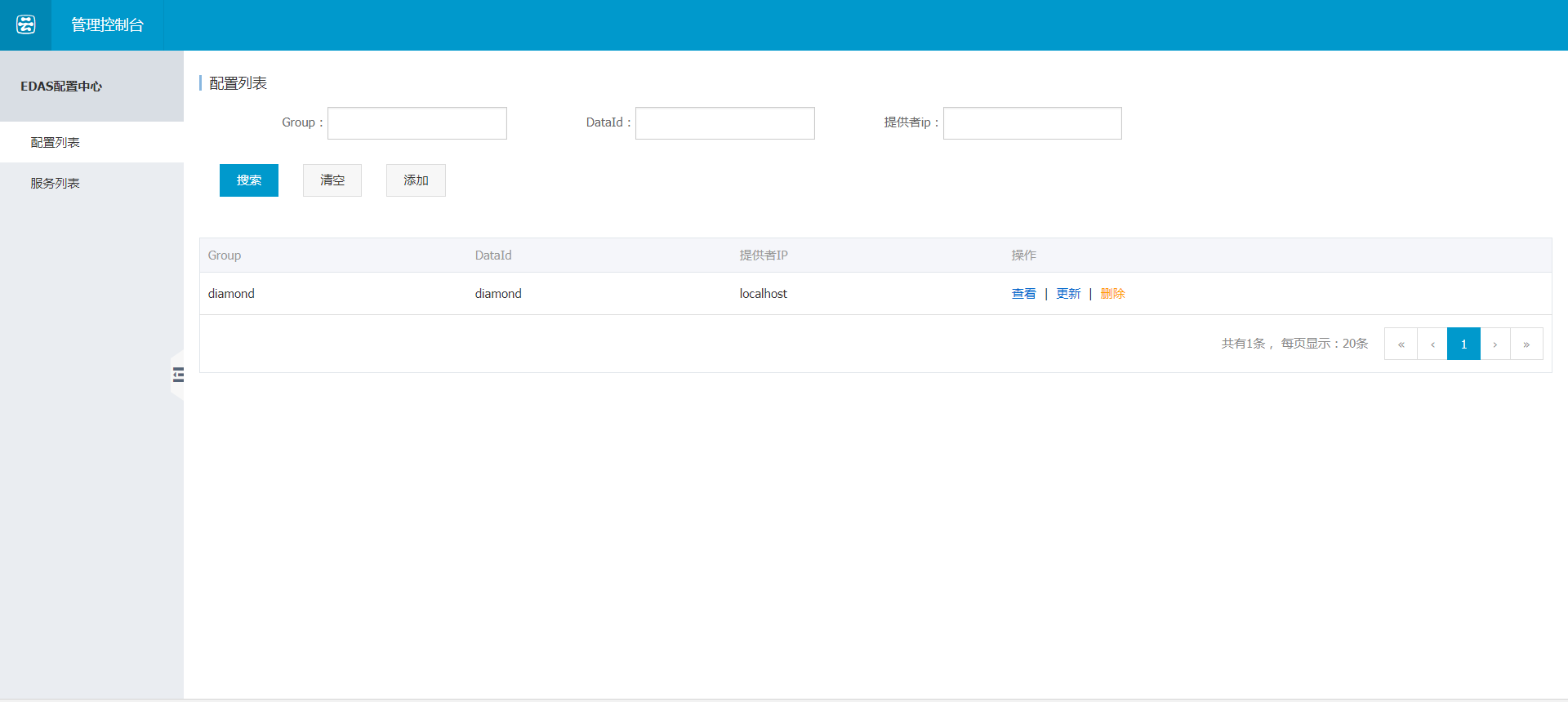Open 查看 for the diamond row
The image size is (1568, 702).
pyautogui.click(x=1023, y=294)
